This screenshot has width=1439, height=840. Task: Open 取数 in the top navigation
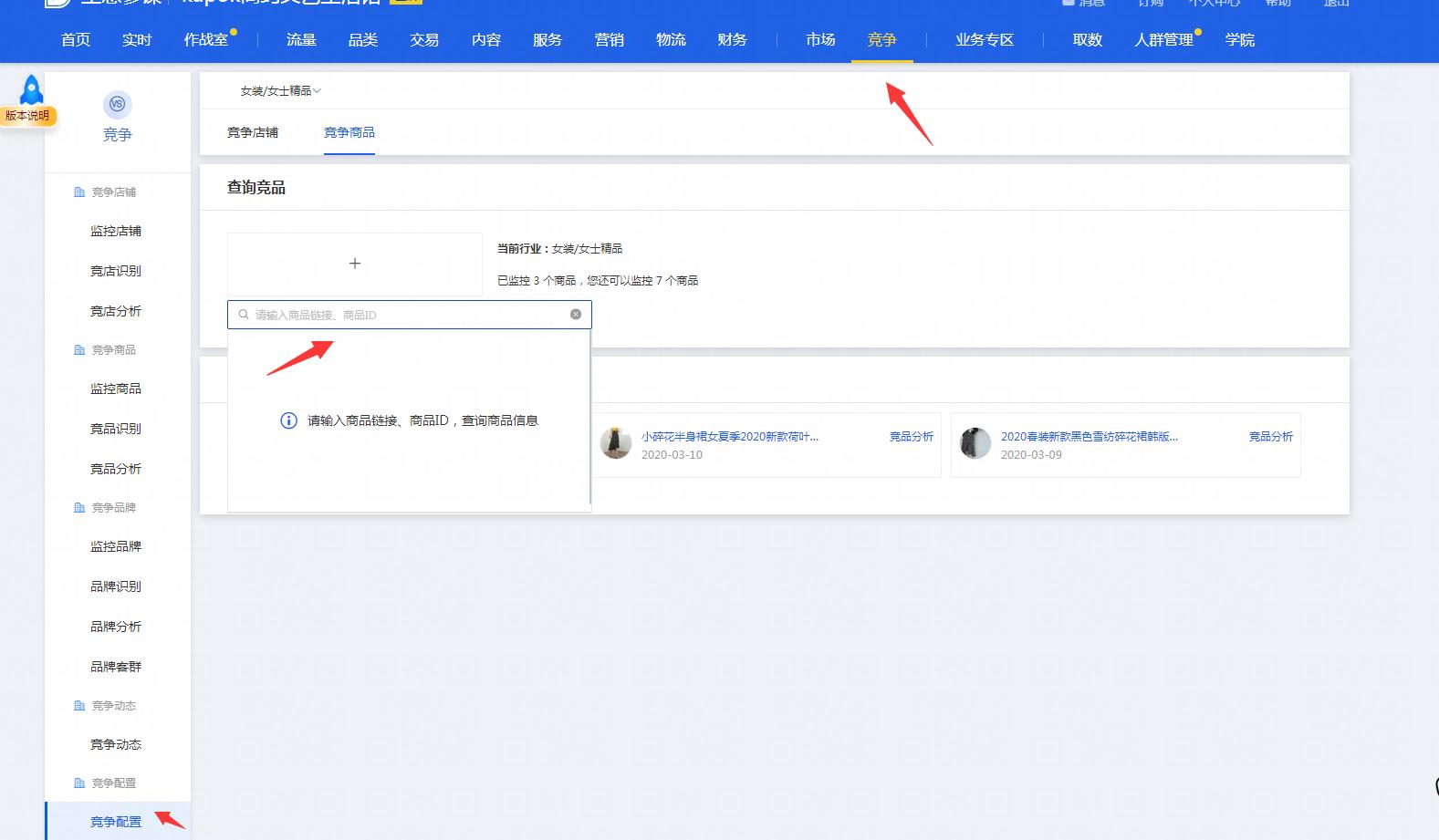1088,40
